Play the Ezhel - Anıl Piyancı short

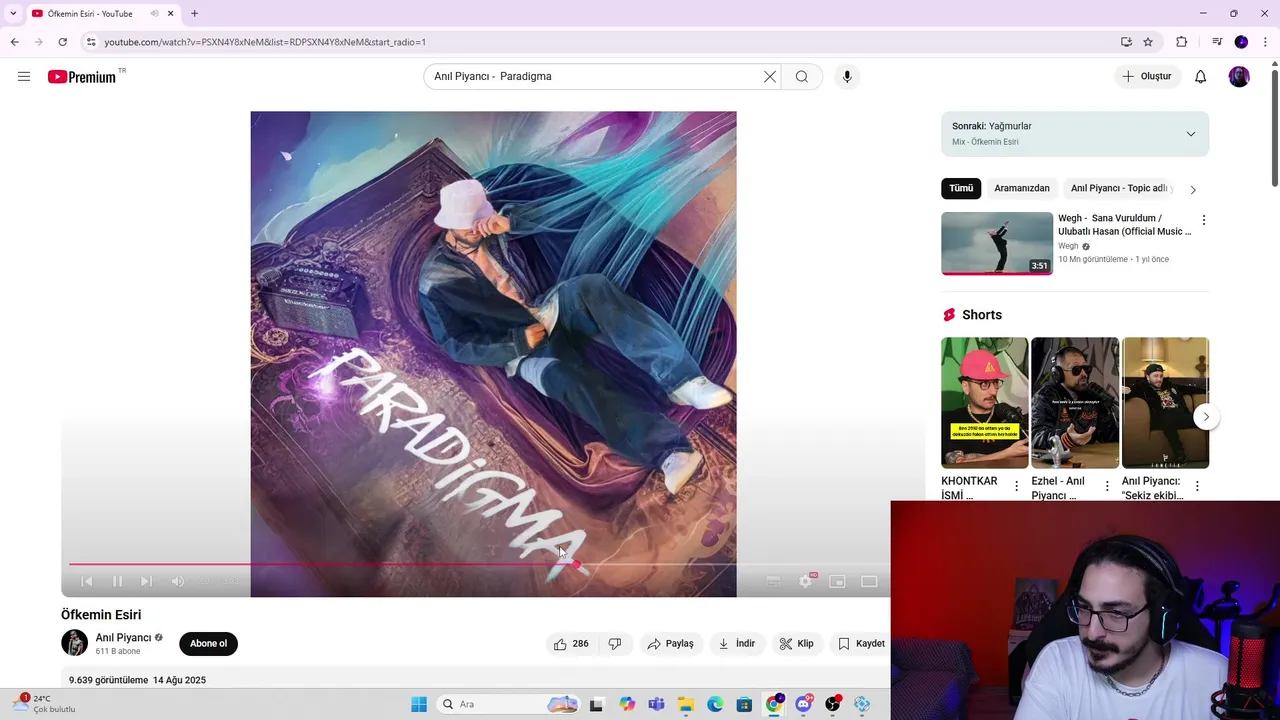pyautogui.click(x=1075, y=403)
